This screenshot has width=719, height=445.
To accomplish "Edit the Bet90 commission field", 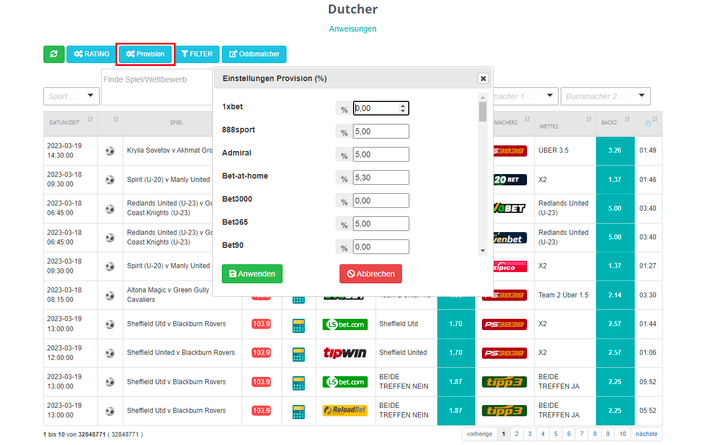I will (381, 247).
